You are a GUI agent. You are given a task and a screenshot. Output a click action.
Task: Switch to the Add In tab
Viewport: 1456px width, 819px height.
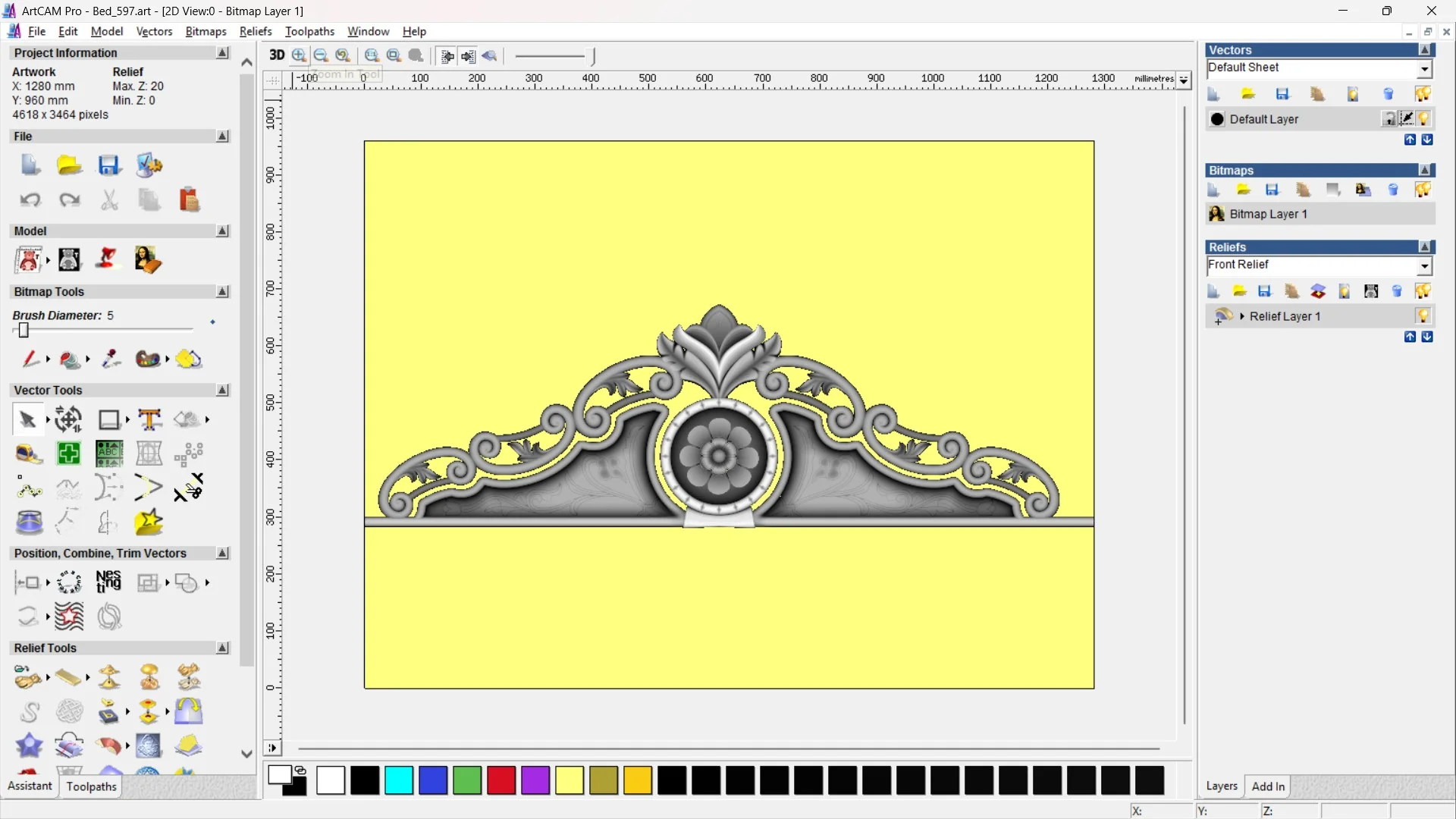[1268, 786]
